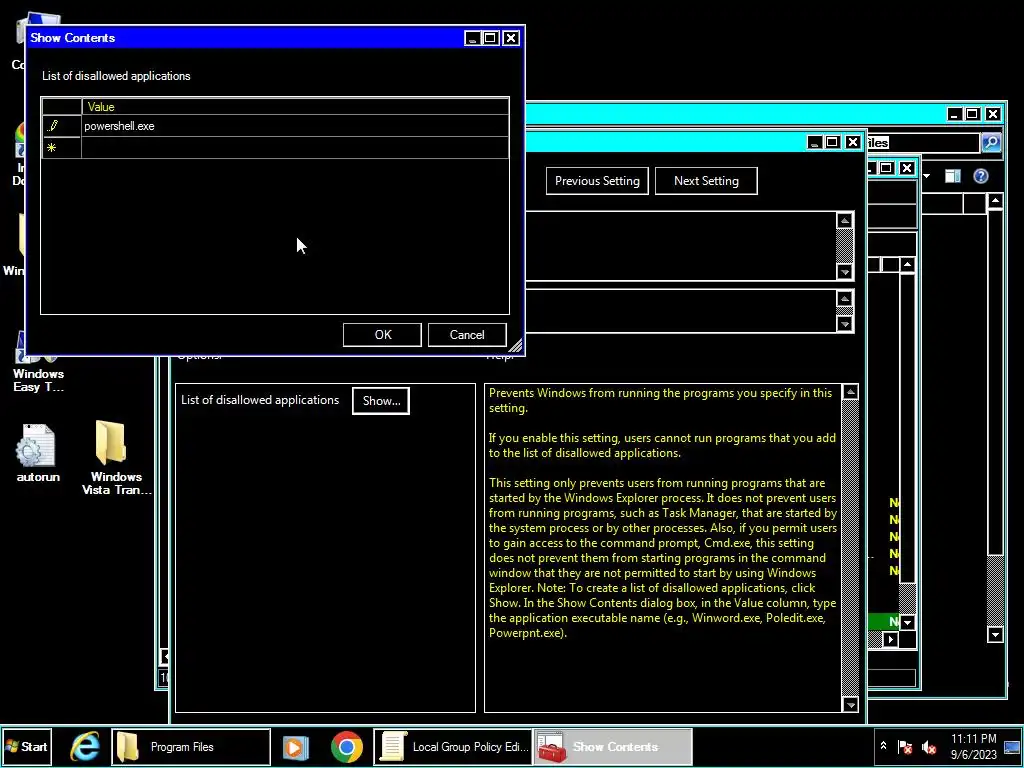Open Google Chrome from the taskbar
This screenshot has width=1024, height=768.
(x=347, y=747)
